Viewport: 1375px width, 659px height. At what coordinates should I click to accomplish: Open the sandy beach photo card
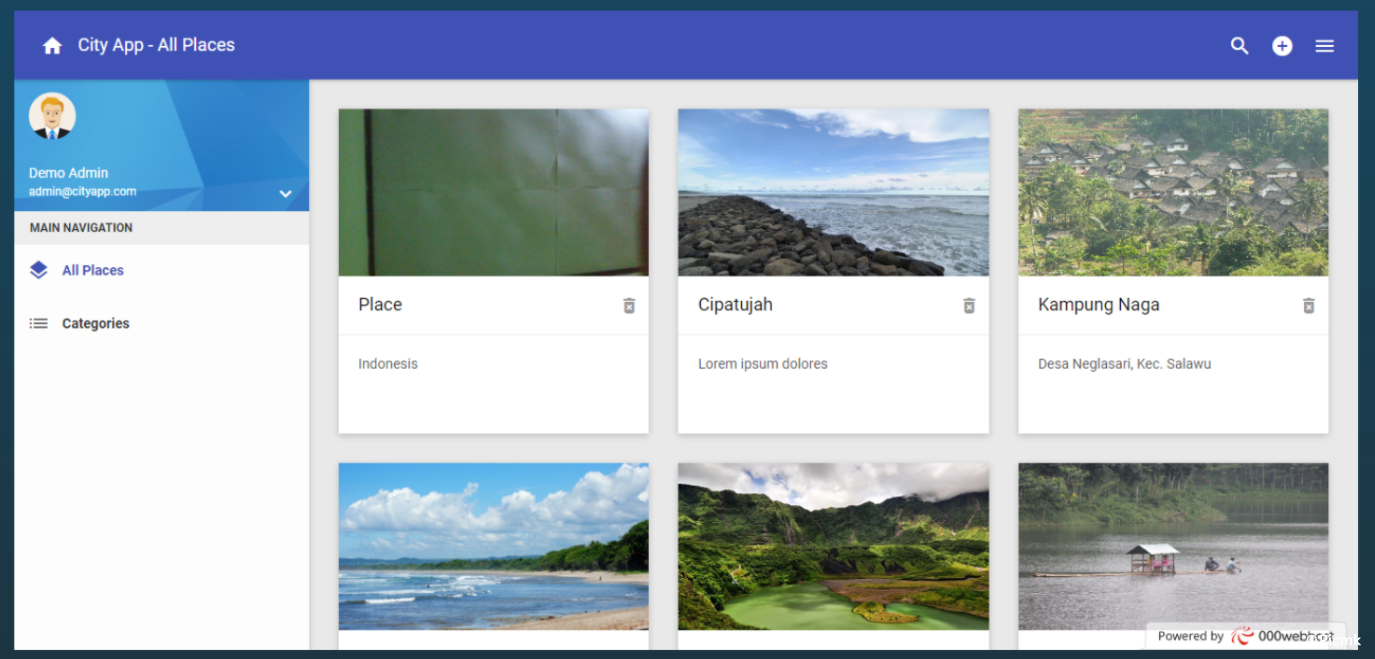point(493,546)
